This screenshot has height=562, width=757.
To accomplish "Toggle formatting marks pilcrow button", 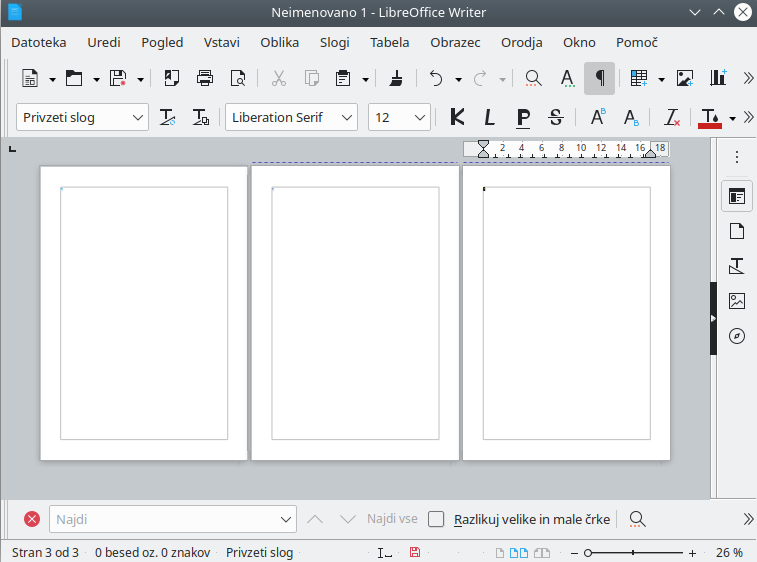I will pos(600,78).
